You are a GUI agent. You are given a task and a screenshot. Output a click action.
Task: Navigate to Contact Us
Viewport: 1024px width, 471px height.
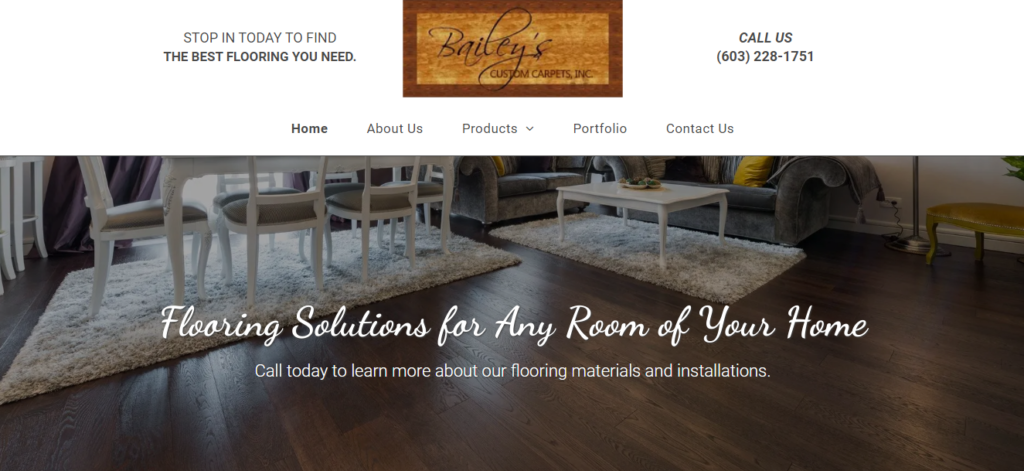(699, 129)
